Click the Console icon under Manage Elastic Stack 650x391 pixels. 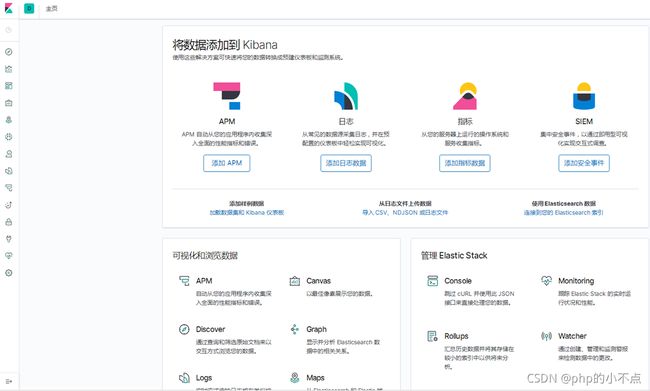[x=432, y=281]
